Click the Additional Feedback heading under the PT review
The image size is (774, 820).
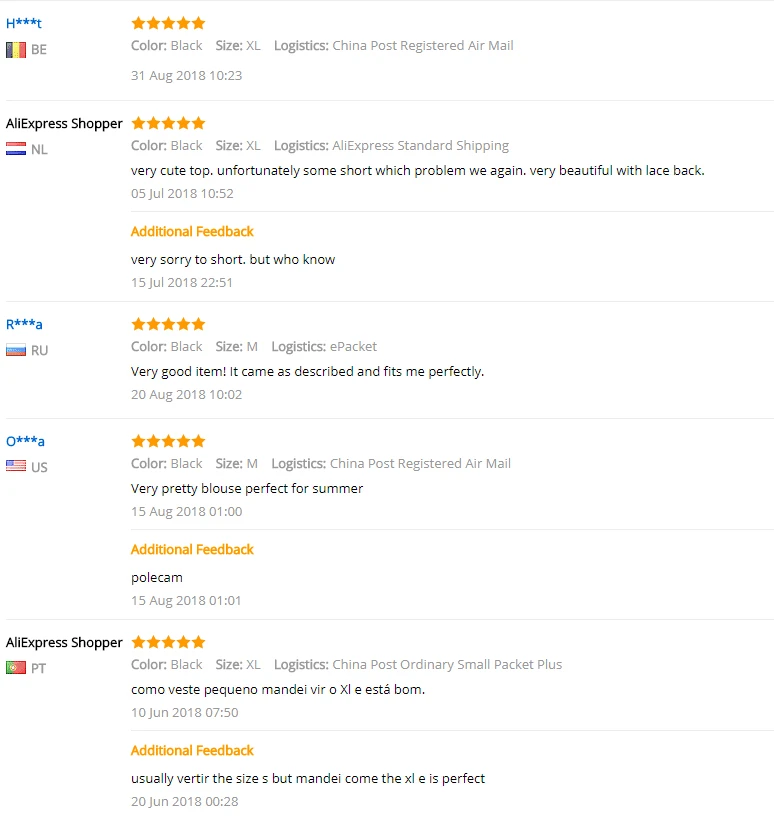[x=192, y=750]
